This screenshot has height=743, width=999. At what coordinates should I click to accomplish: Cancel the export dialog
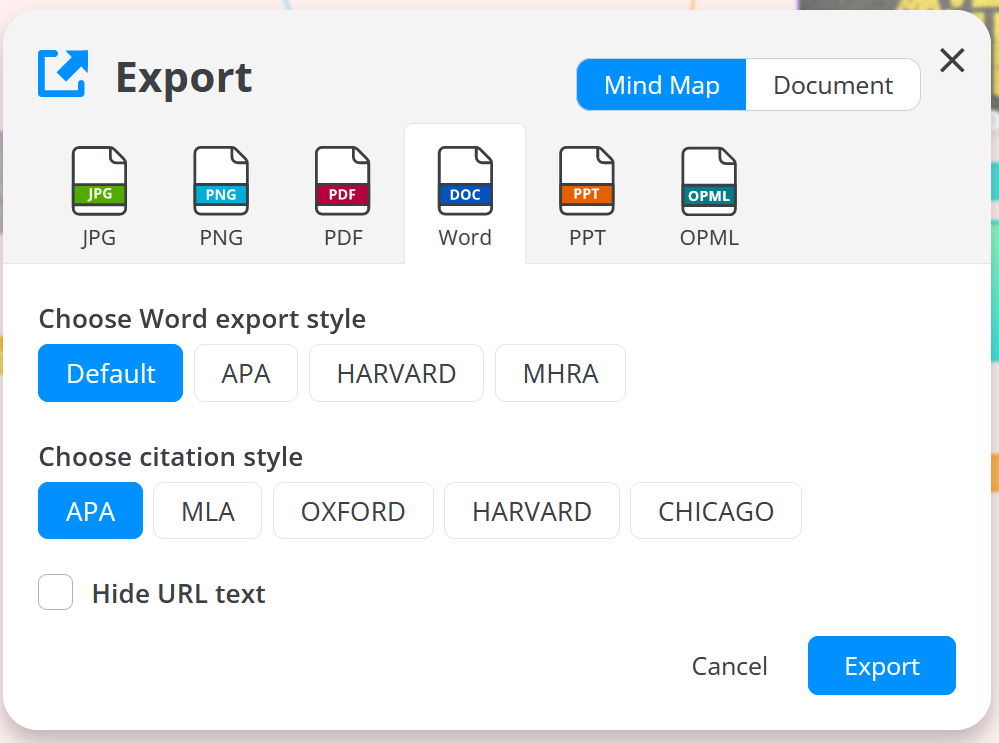point(729,665)
